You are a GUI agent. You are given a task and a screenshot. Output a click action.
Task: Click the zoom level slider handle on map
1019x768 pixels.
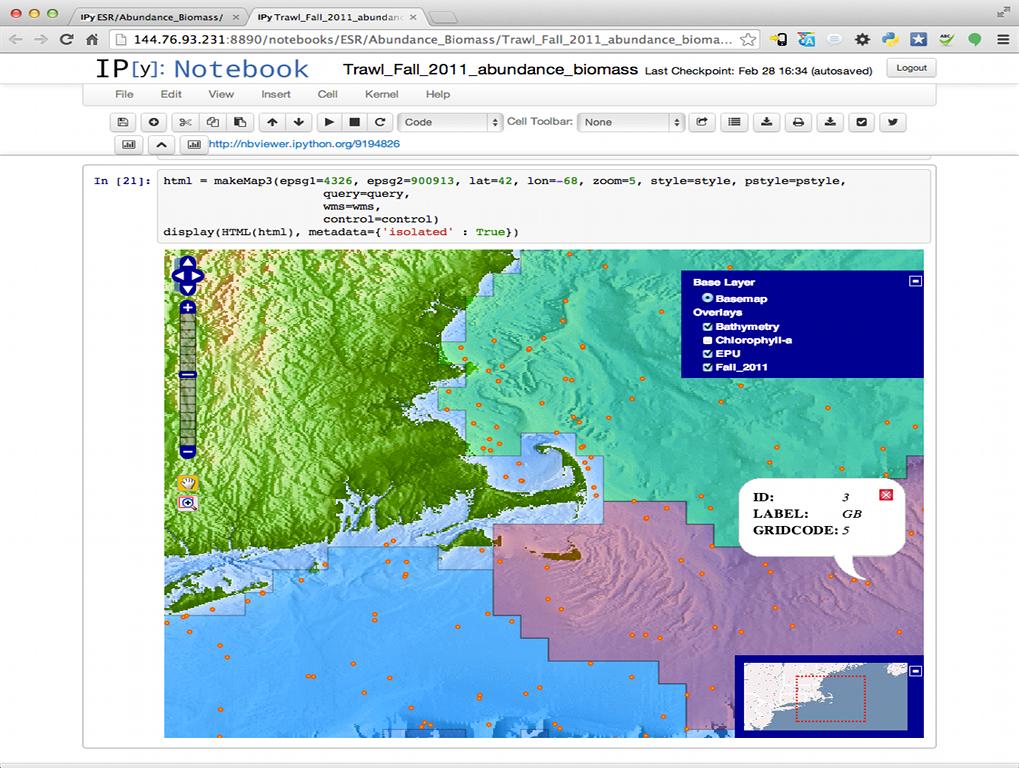(x=187, y=375)
